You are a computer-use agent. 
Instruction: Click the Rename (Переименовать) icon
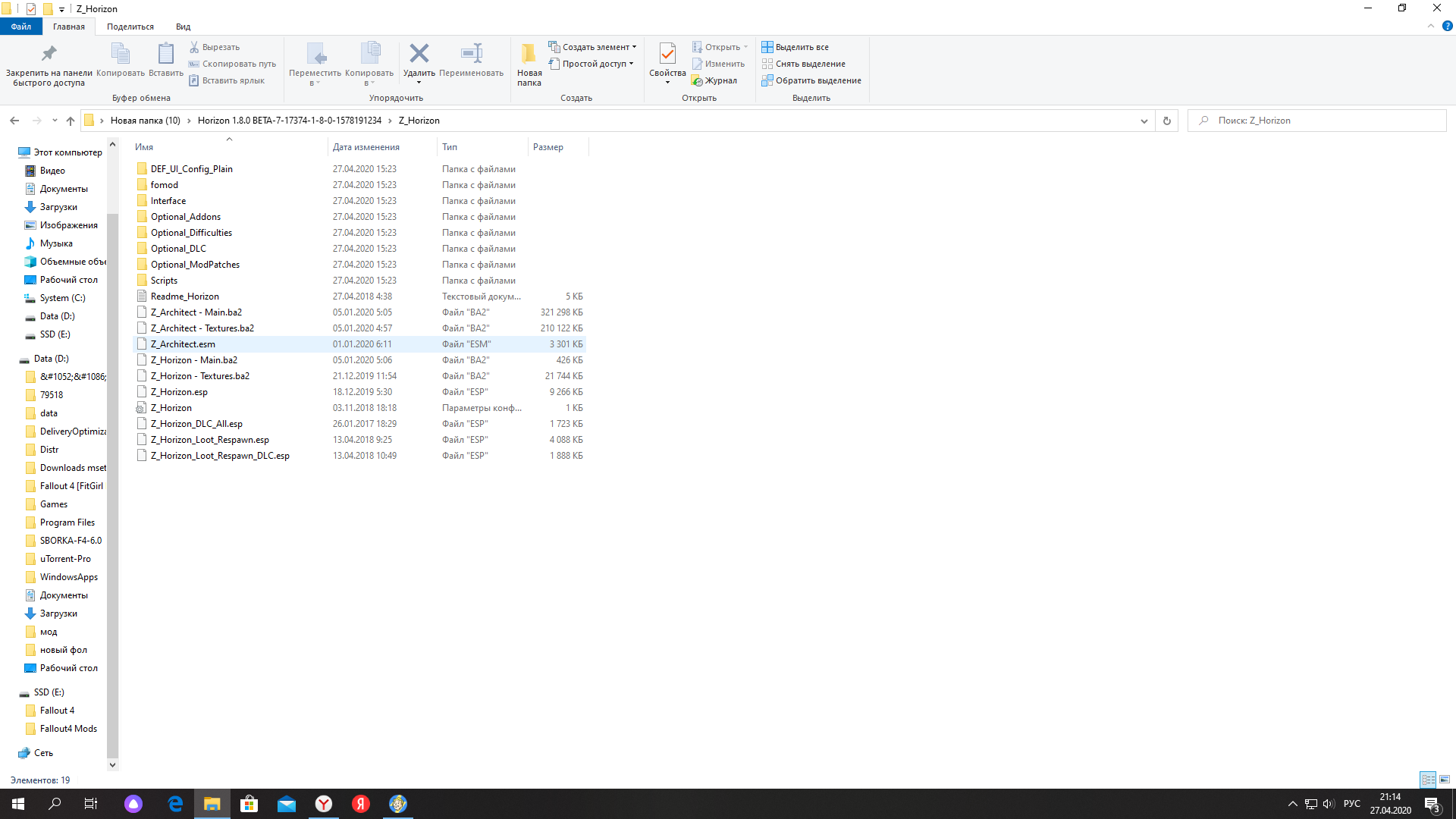coord(471,55)
